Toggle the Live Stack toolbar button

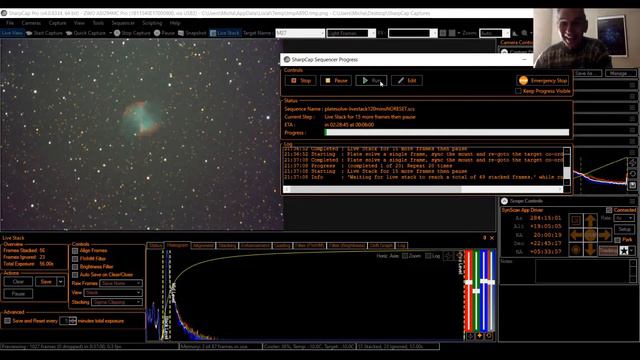[x=224, y=33]
